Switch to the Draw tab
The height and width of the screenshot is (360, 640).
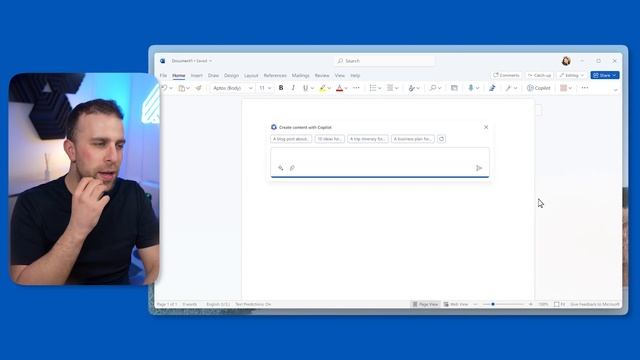[213, 76]
